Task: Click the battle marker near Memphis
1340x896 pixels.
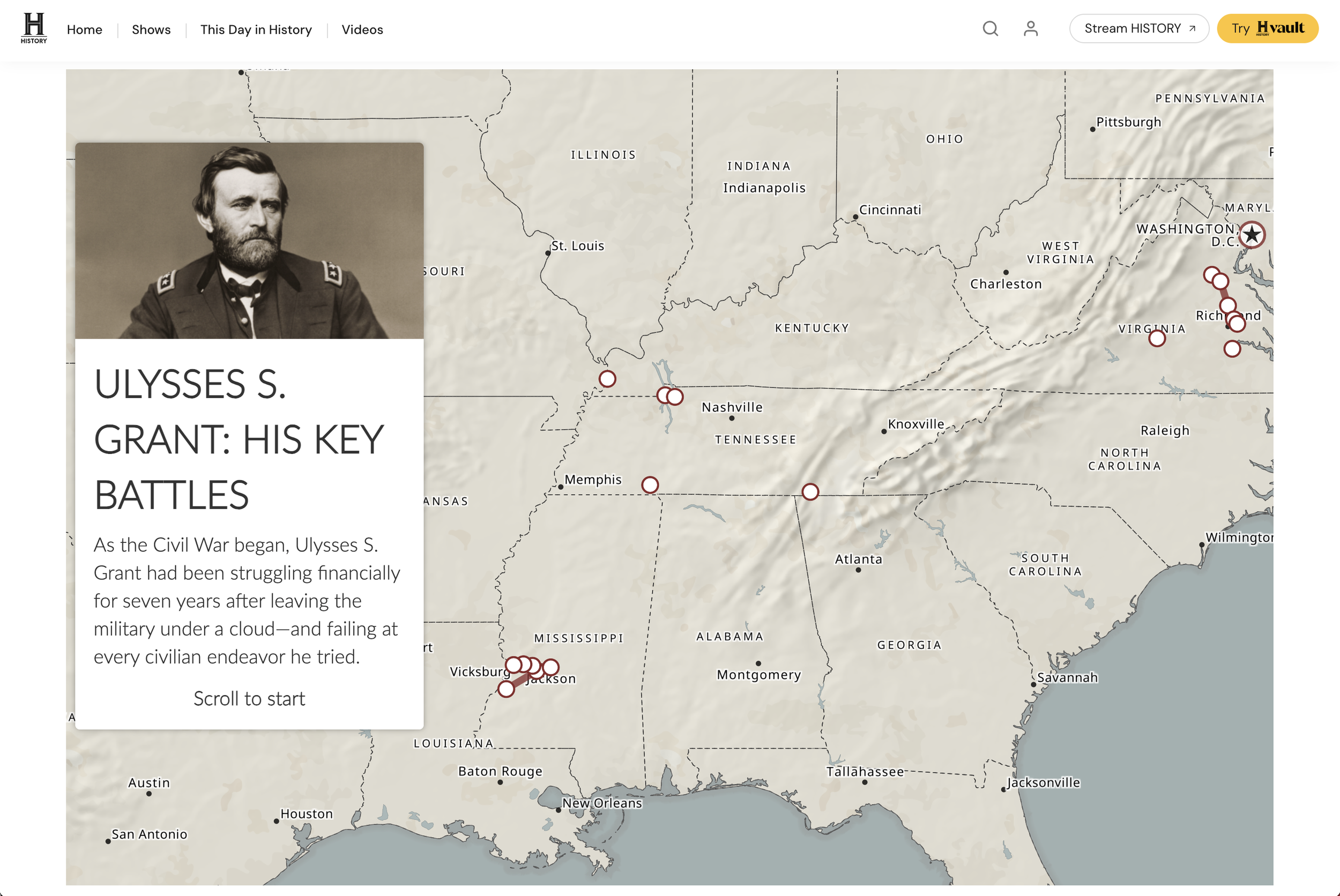Action: pos(650,485)
